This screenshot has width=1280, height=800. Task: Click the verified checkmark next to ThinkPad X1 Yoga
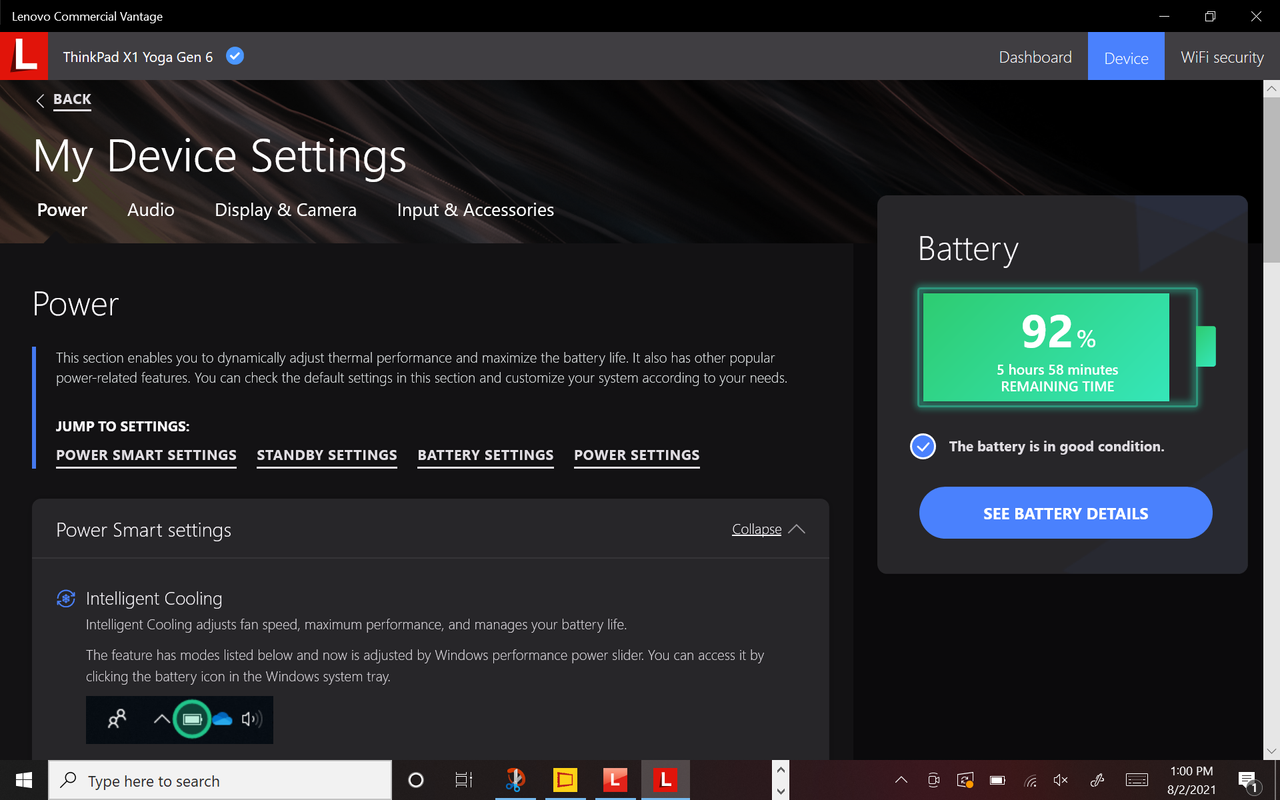click(235, 56)
